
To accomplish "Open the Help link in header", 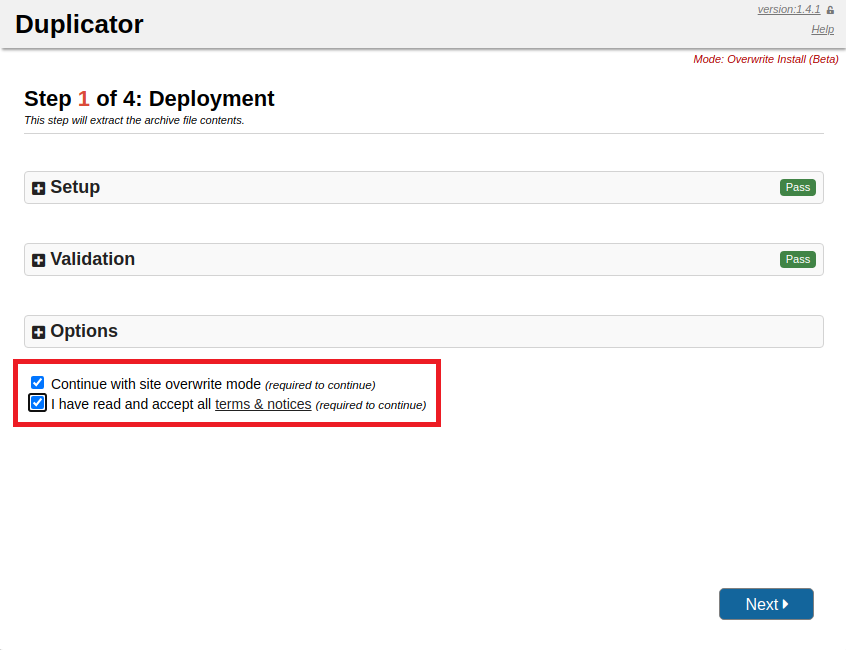I will tap(822, 30).
